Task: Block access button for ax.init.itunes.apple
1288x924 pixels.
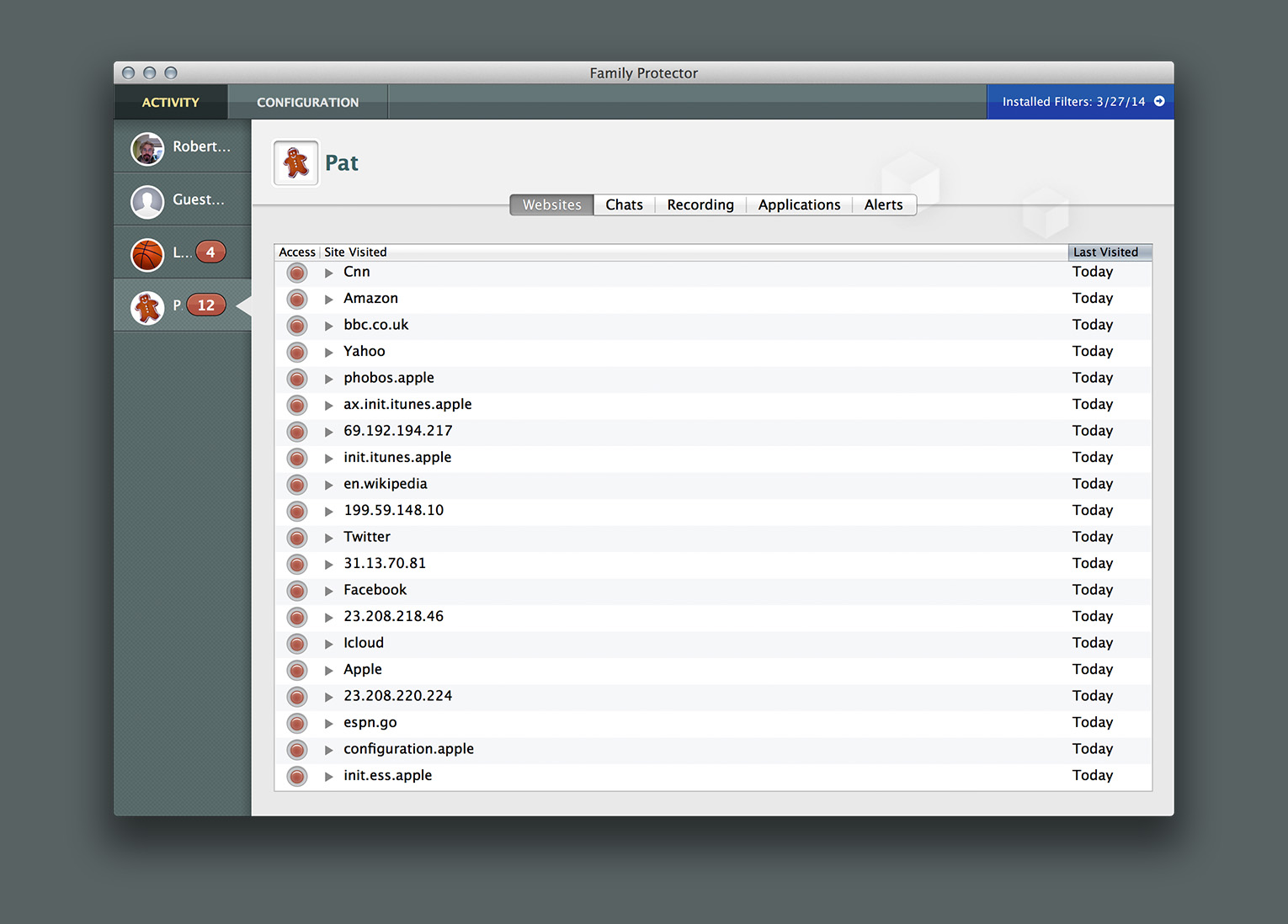Action: [297, 405]
